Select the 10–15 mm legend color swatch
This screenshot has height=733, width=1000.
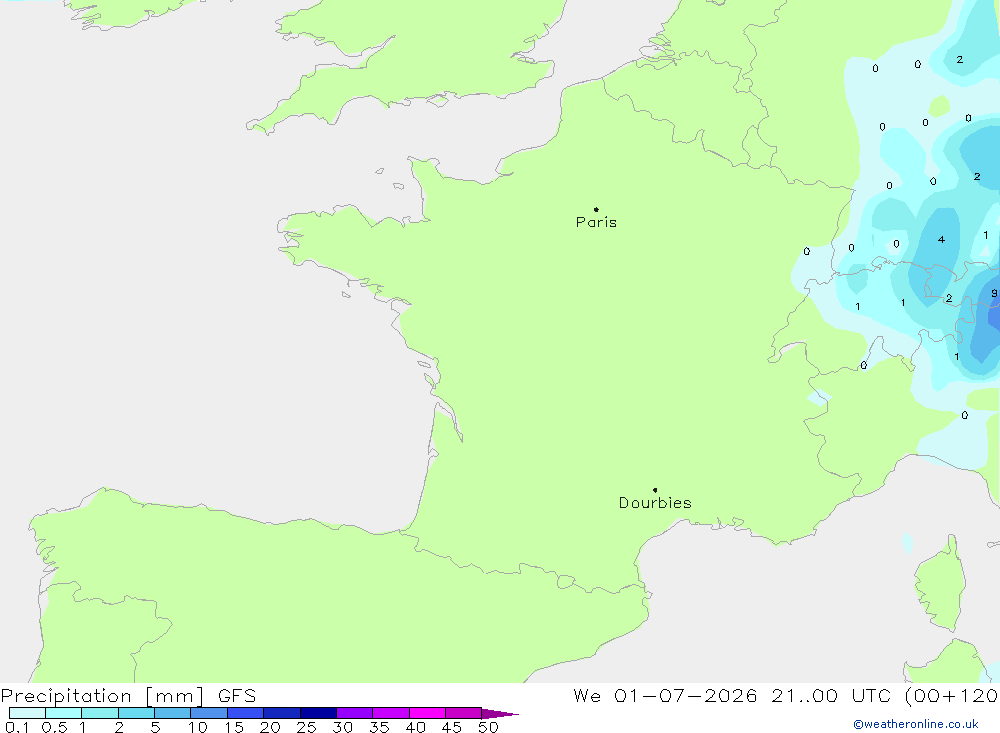pyautogui.click(x=209, y=713)
